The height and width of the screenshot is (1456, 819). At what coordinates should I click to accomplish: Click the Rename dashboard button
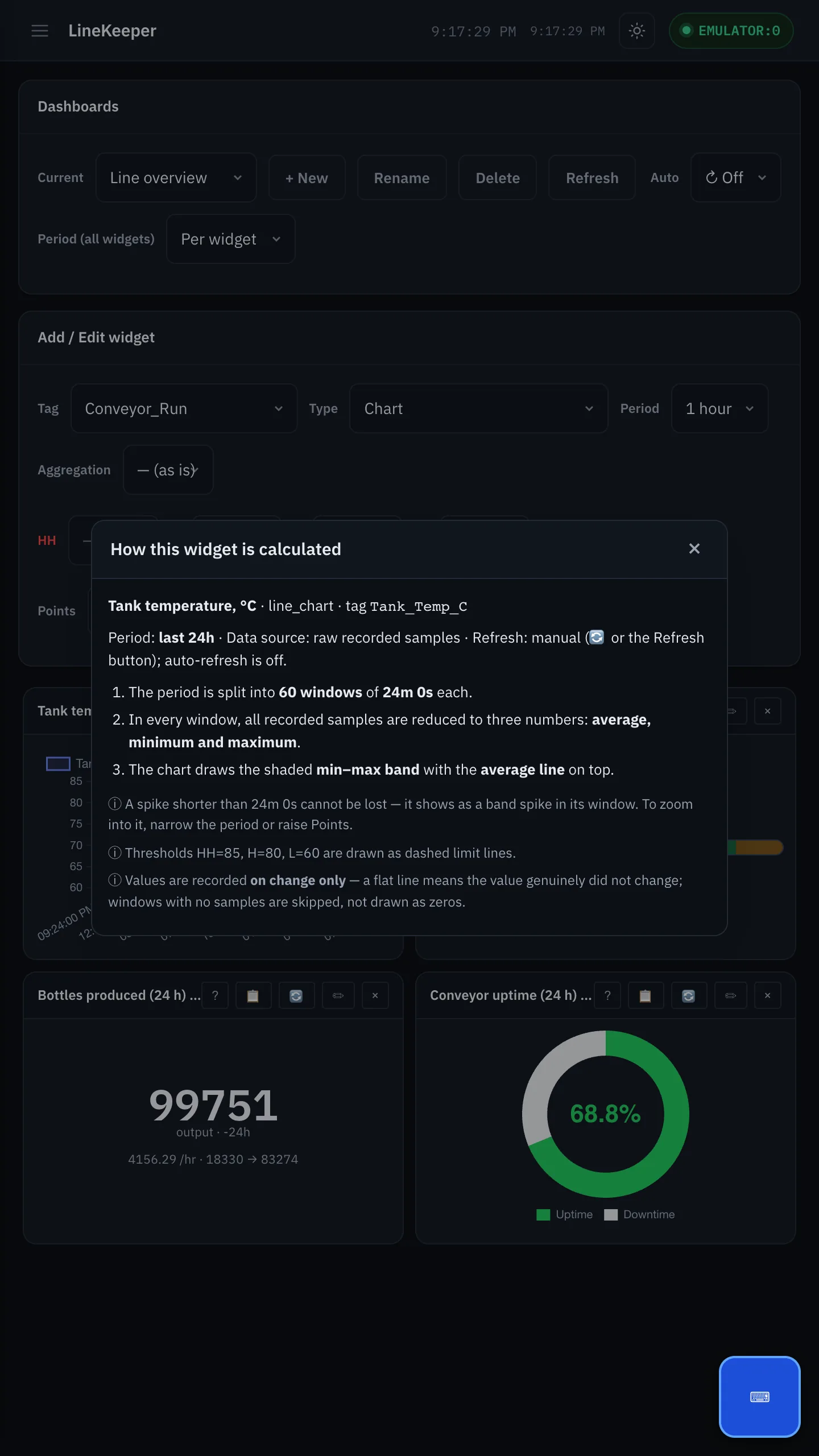(x=402, y=177)
